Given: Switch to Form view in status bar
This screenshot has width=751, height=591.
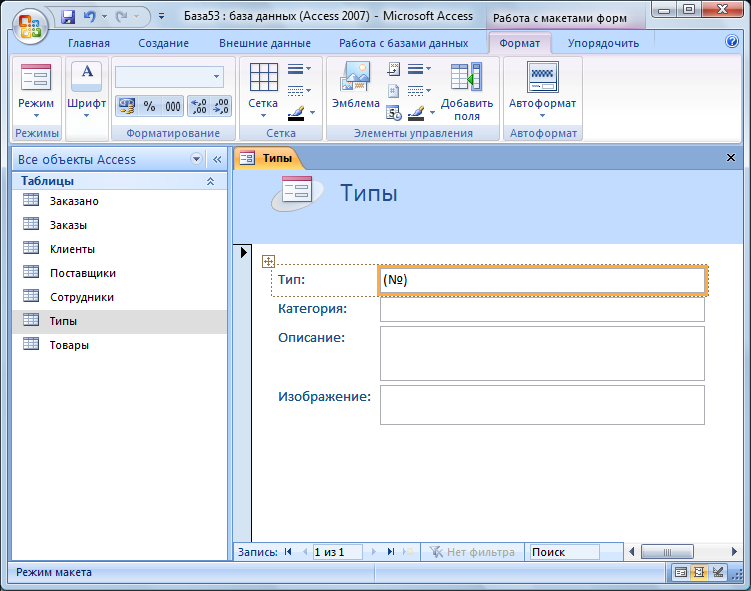Looking at the screenshot, I should [681, 572].
